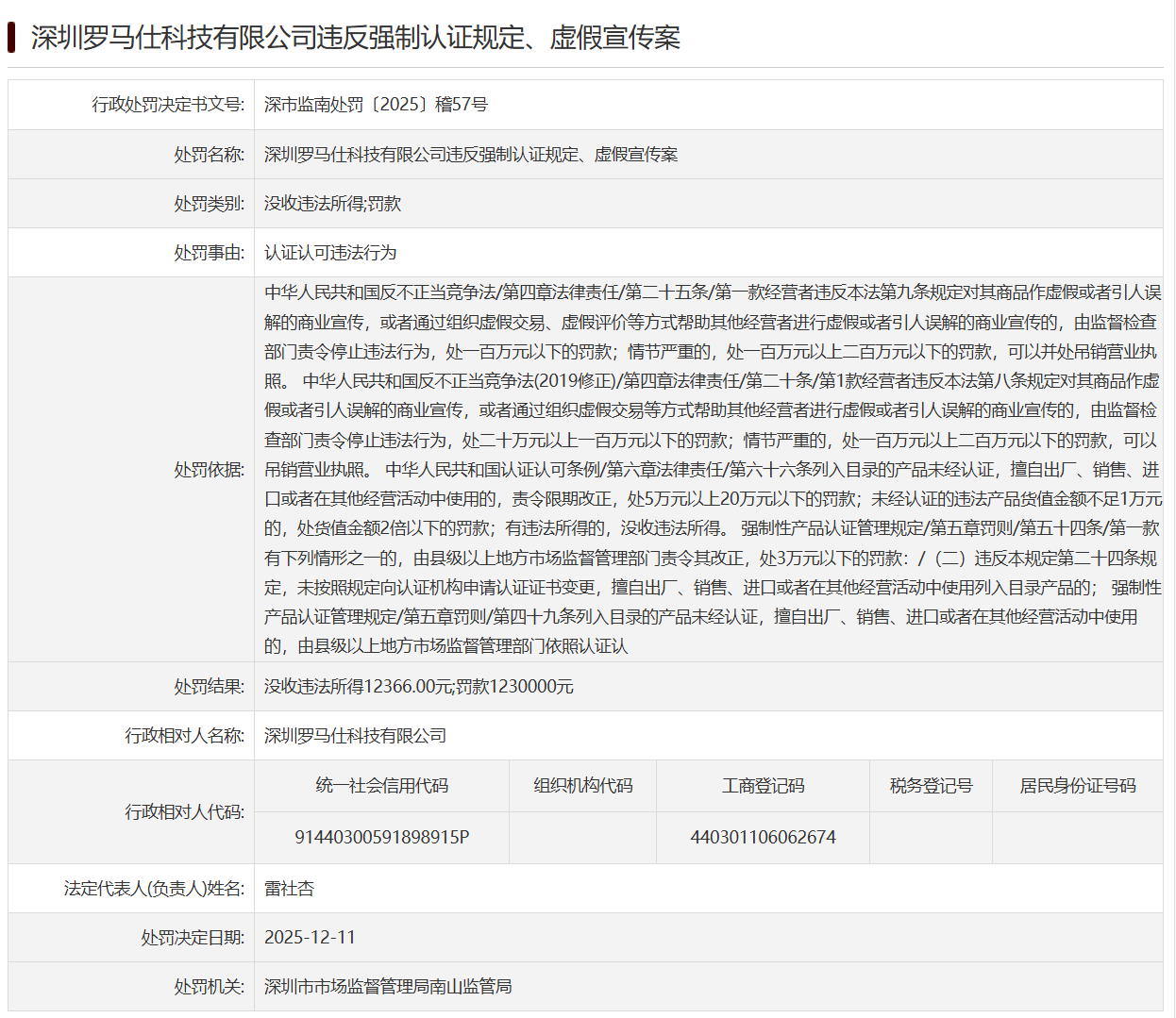
Task: Click legal representative name 雷社杏
Action: tap(289, 889)
